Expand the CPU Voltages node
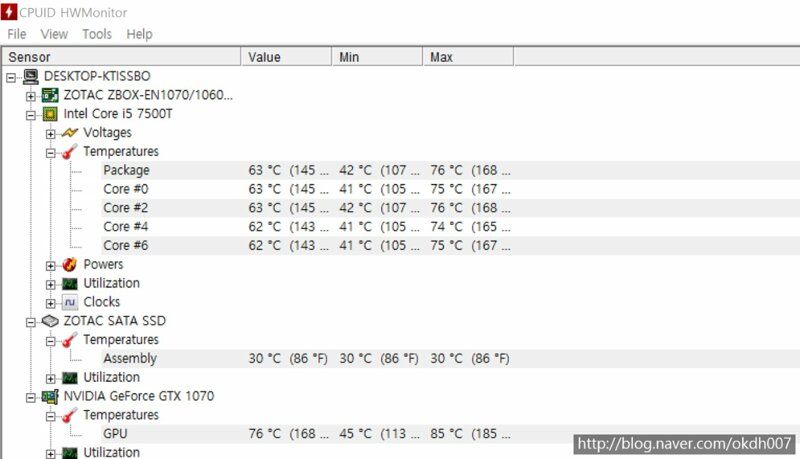The height and width of the screenshot is (459, 800). tap(51, 134)
